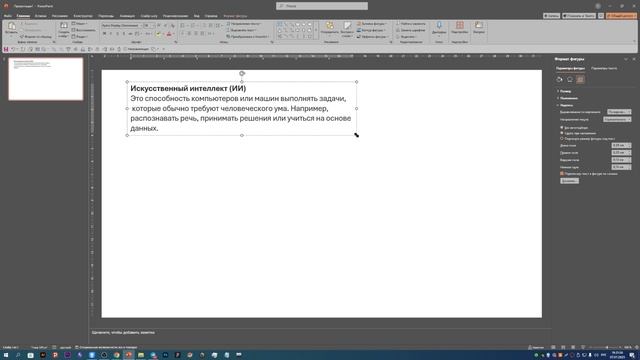This screenshot has height=360, width=640.
Task: Click the search box in the title bar
Action: coord(322,6)
